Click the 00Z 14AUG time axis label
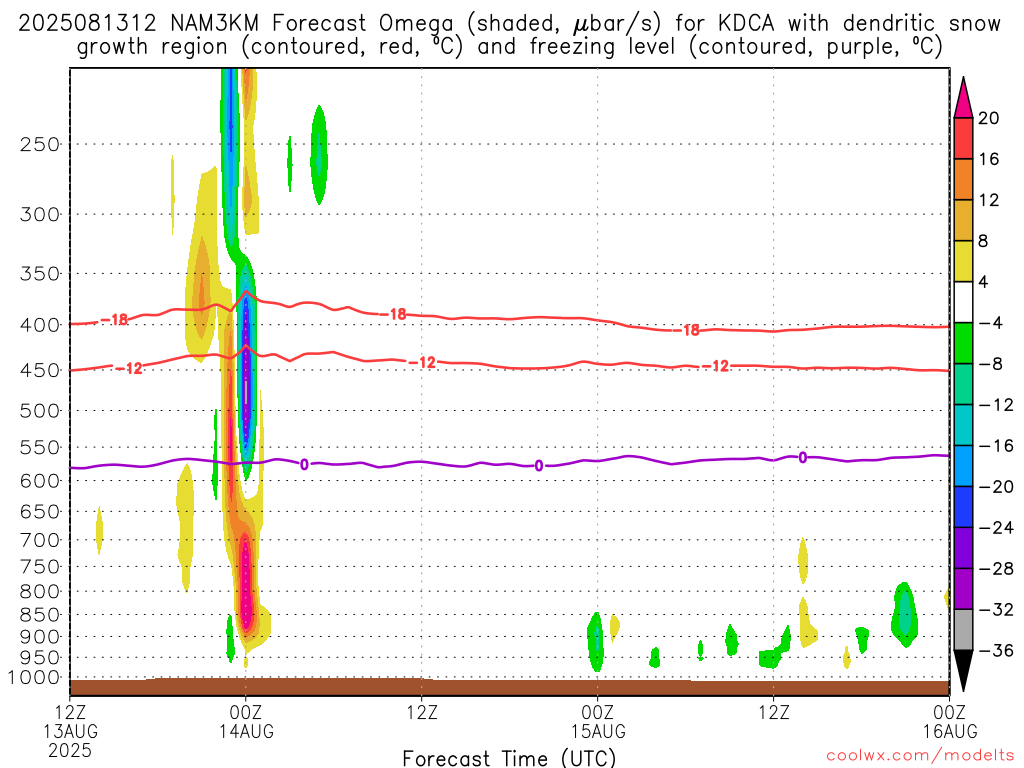 click(246, 722)
